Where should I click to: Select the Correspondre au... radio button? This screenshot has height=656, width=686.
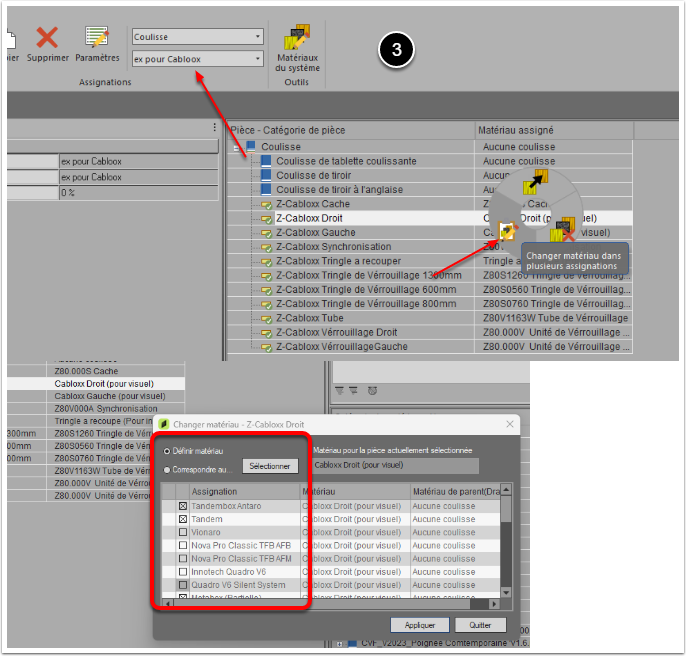167,470
